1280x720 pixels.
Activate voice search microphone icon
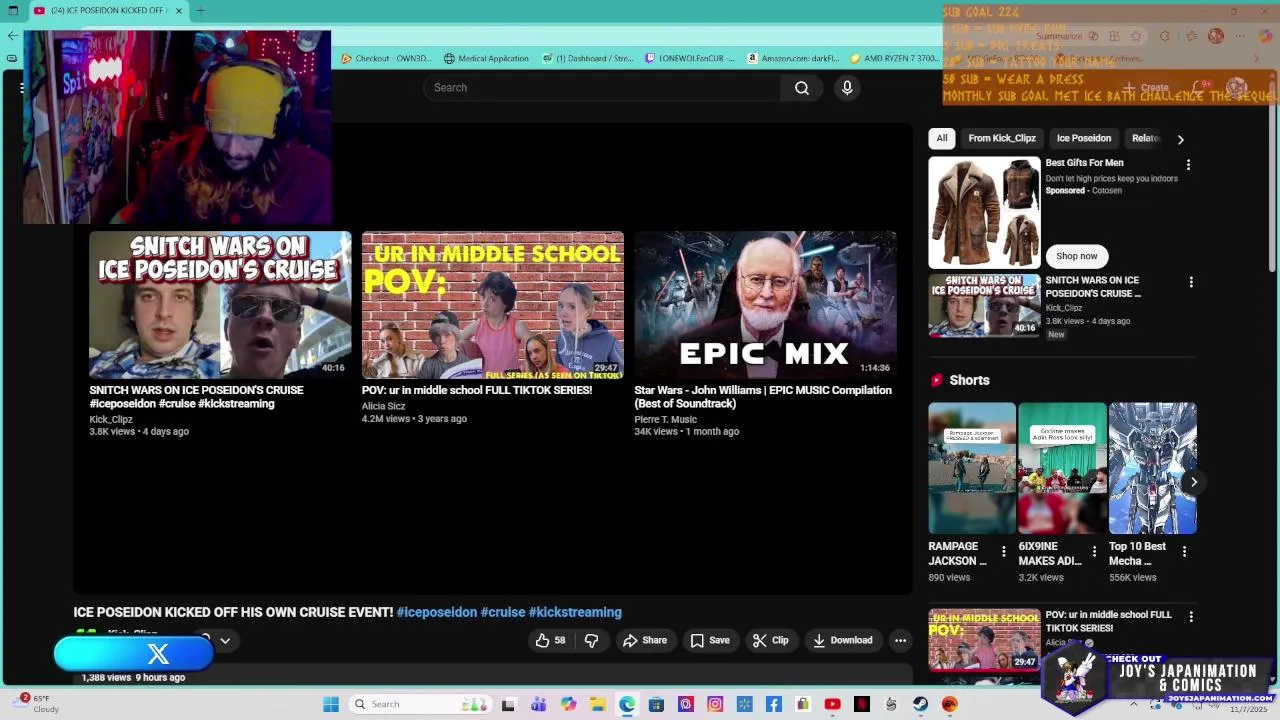[x=847, y=88]
